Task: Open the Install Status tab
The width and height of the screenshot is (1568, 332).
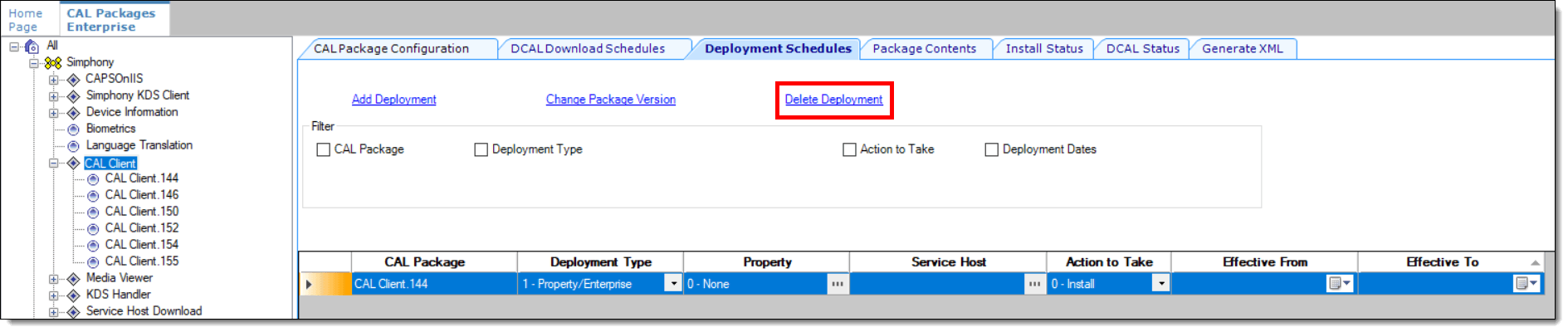Action: (1043, 49)
